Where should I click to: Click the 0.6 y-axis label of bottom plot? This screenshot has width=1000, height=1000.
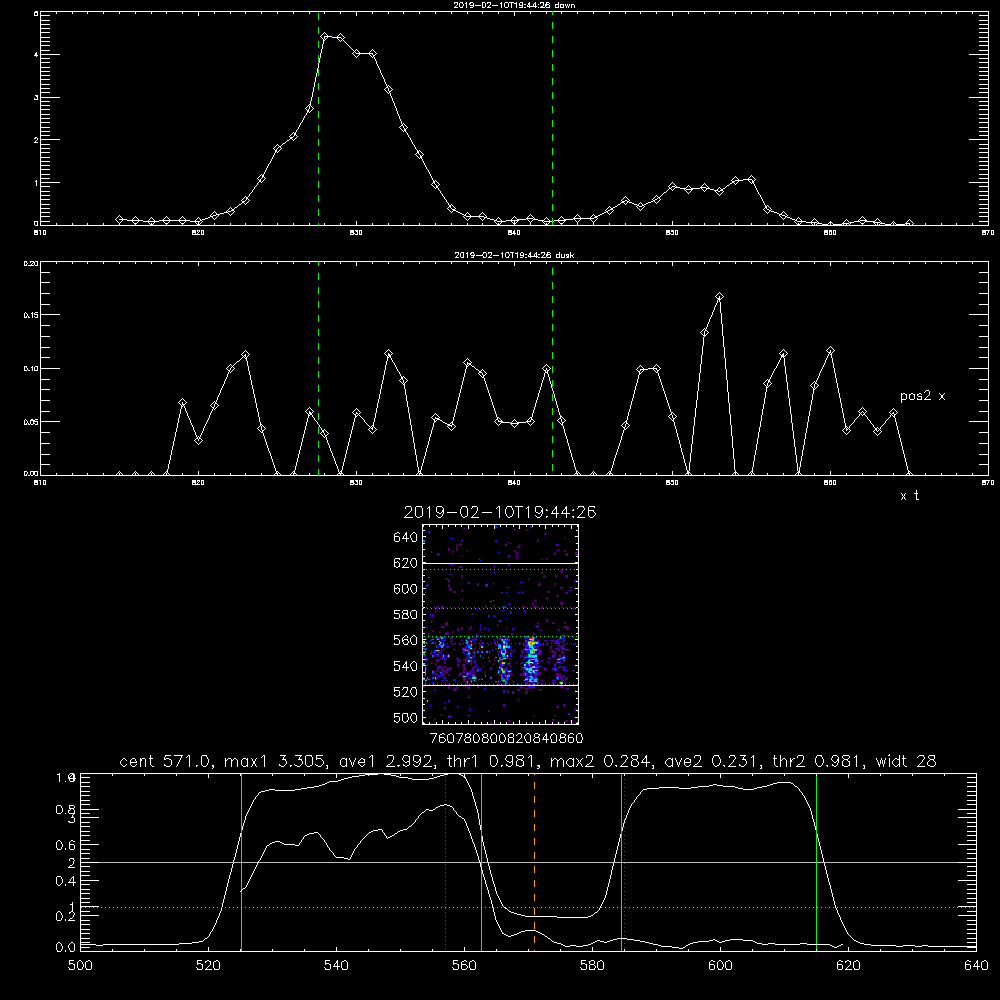pos(66,845)
